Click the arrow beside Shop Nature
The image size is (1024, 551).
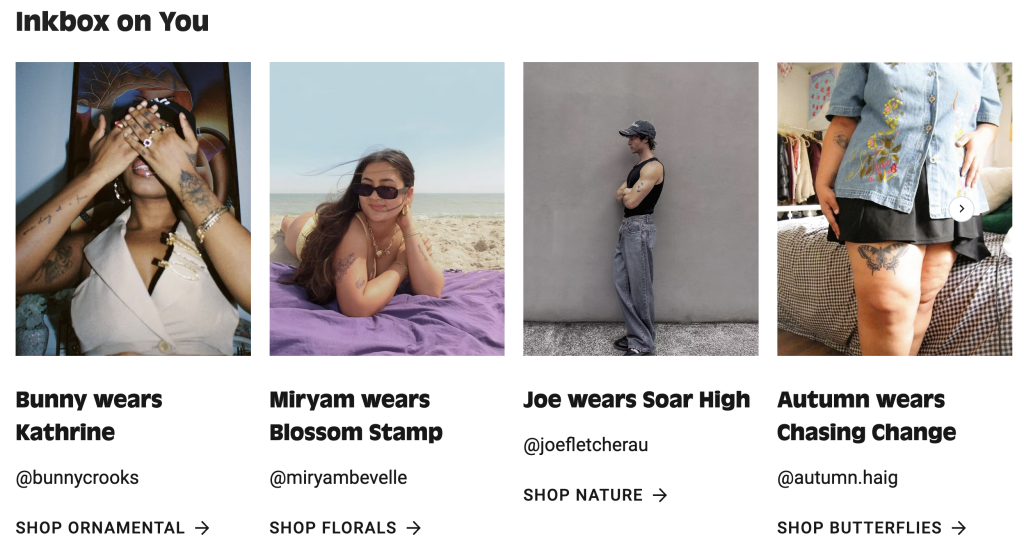pyautogui.click(x=659, y=495)
